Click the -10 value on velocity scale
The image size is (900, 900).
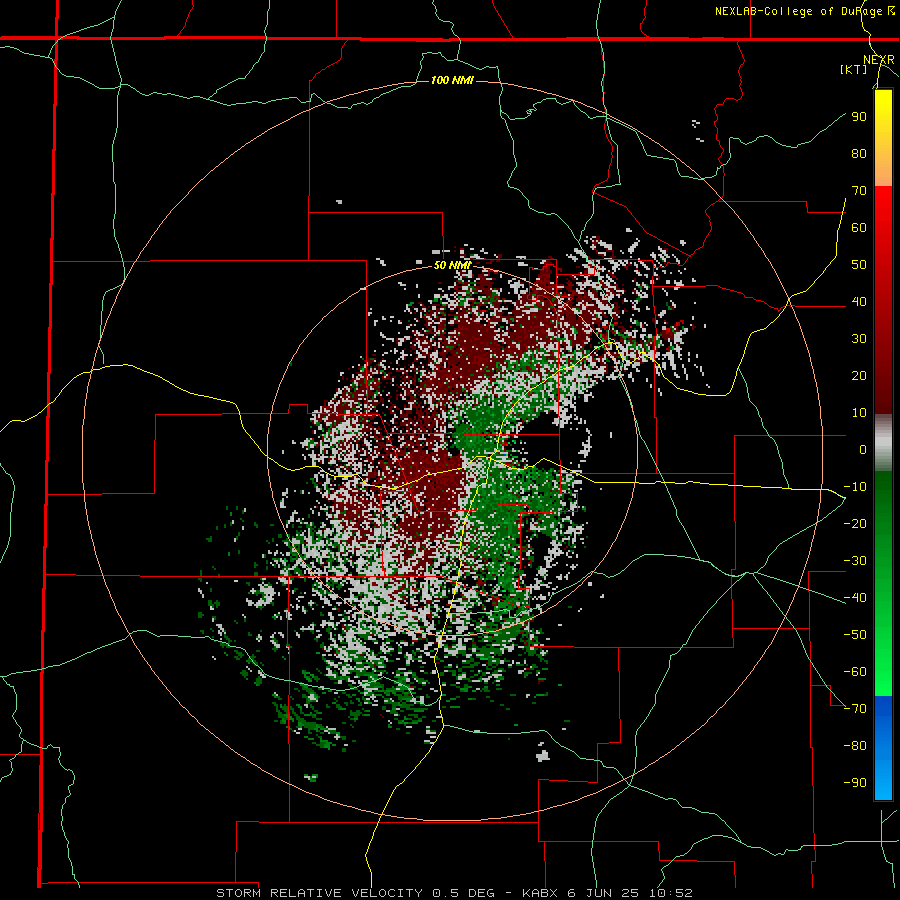[855, 486]
